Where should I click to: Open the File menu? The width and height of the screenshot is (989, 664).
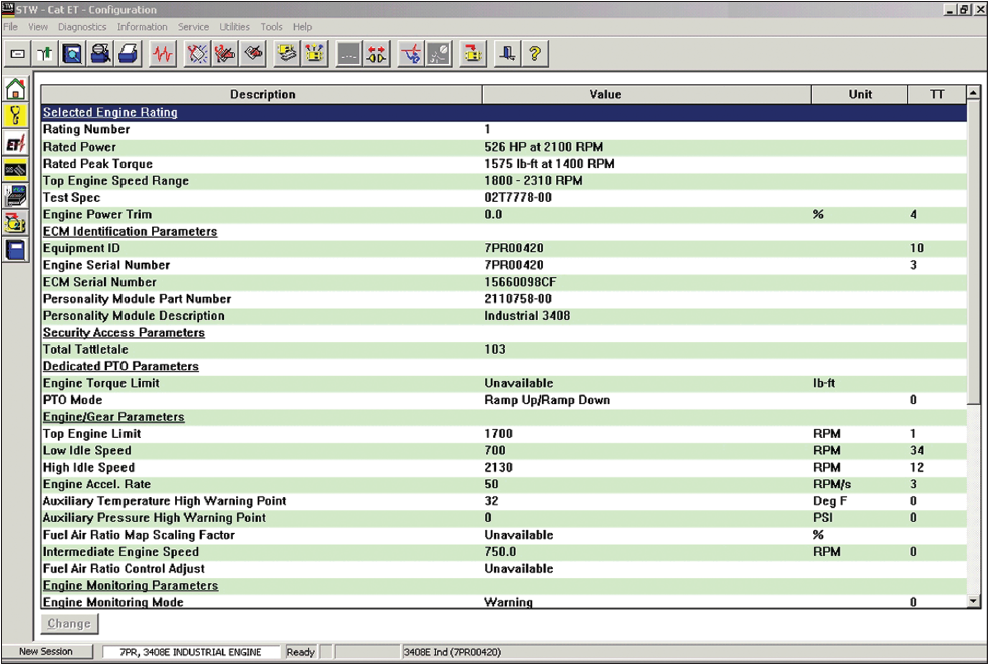(11, 26)
